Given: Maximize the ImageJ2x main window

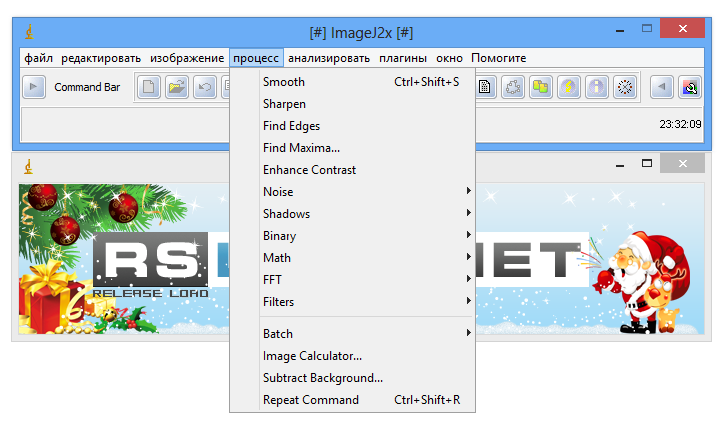Looking at the screenshot, I should pos(647,29).
